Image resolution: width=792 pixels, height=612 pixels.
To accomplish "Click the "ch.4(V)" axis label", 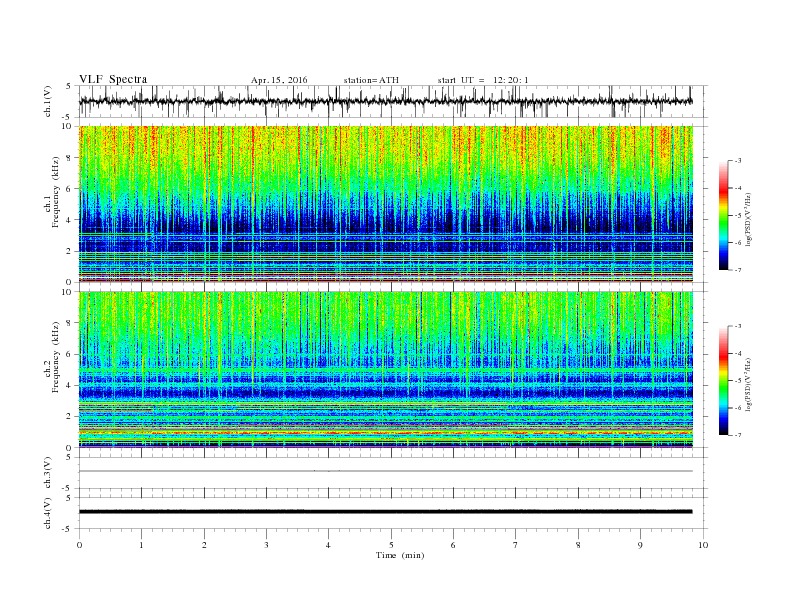I will [x=47, y=513].
